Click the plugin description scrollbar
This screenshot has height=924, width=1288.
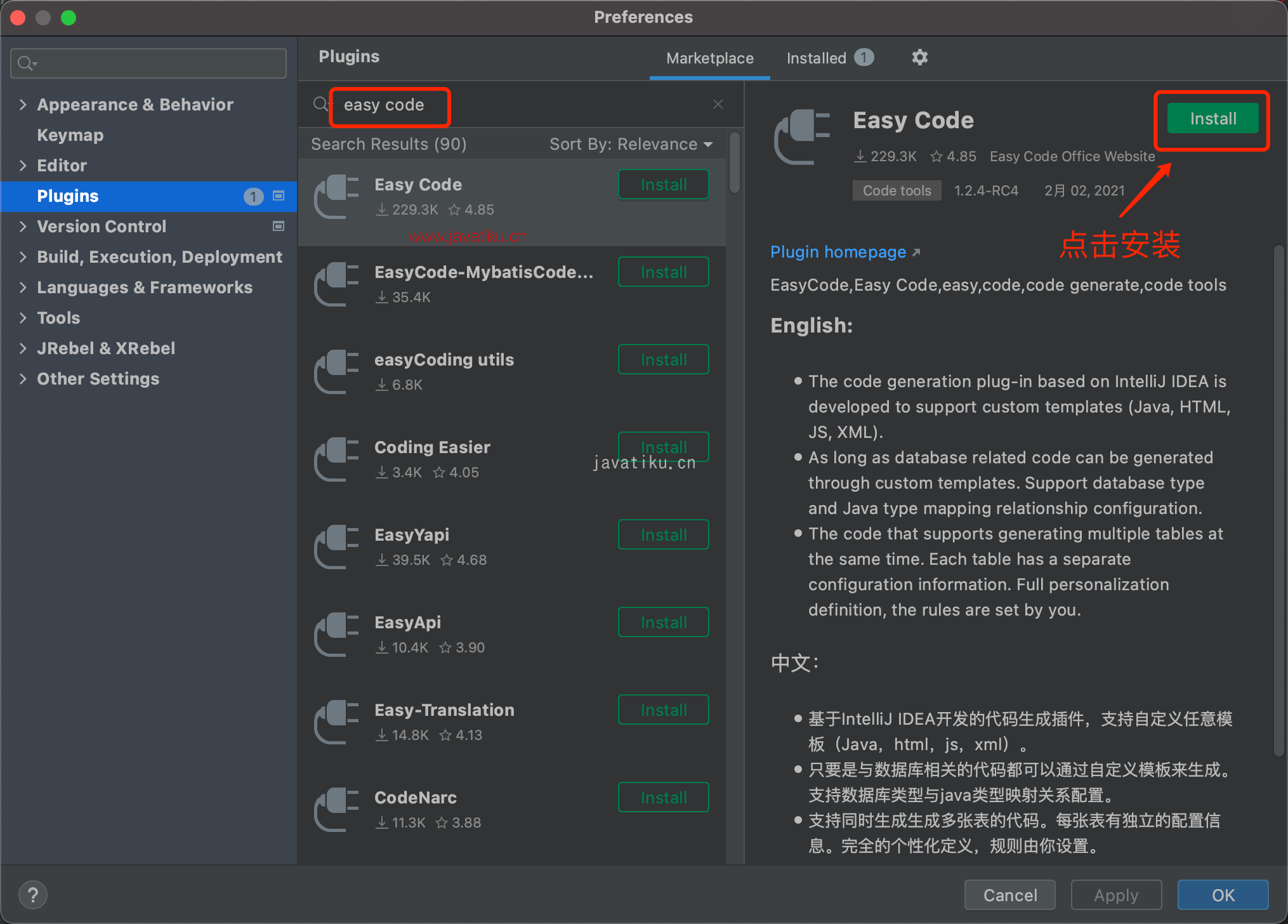point(1279,501)
